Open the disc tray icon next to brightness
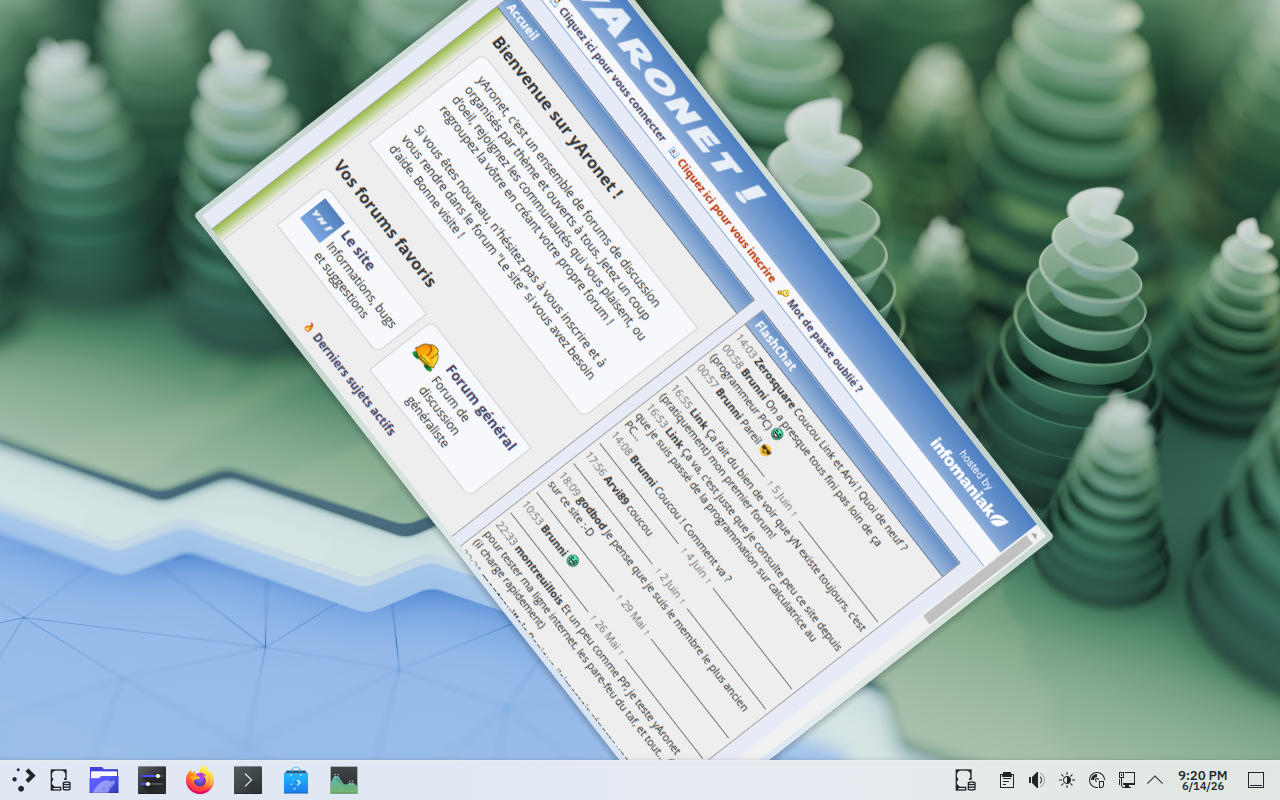Viewport: 1280px width, 800px height. [1097, 780]
